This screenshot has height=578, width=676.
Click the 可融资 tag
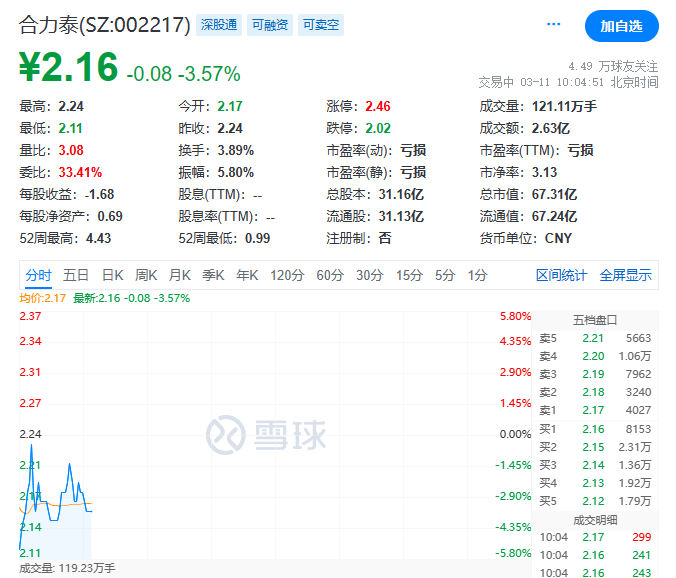pos(270,25)
